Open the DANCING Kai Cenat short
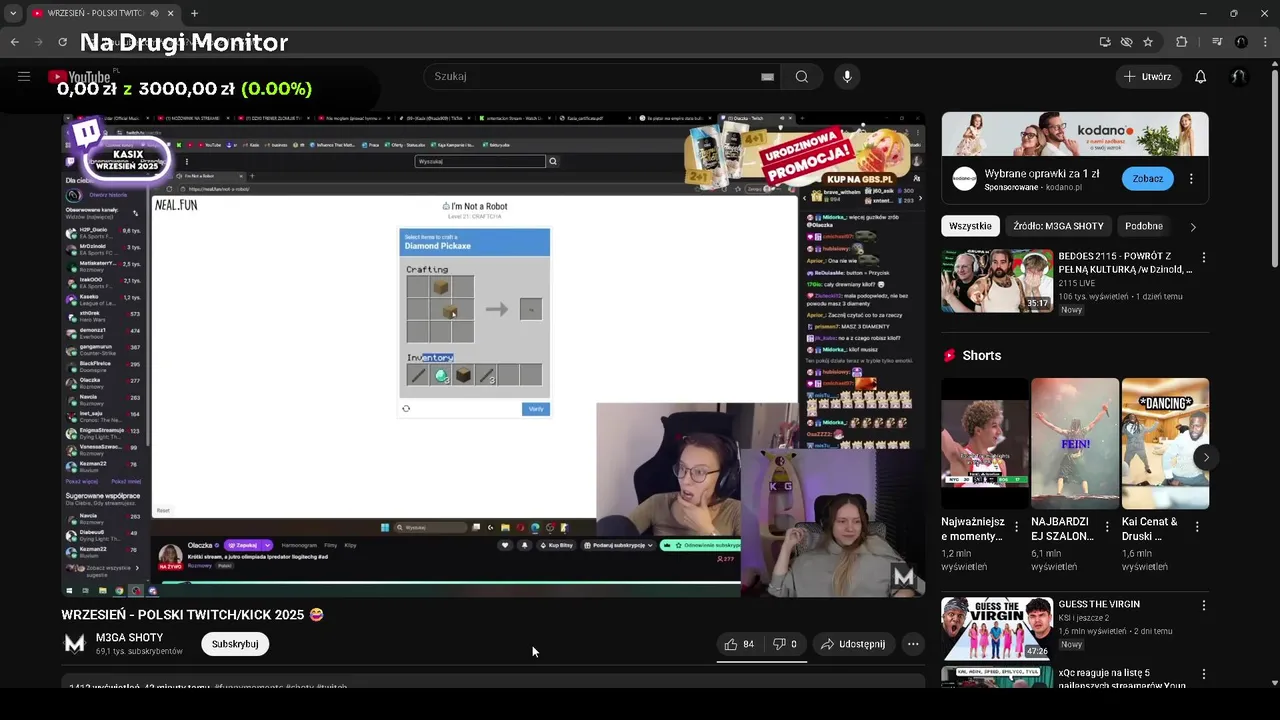The image size is (1280, 720). 1165,443
